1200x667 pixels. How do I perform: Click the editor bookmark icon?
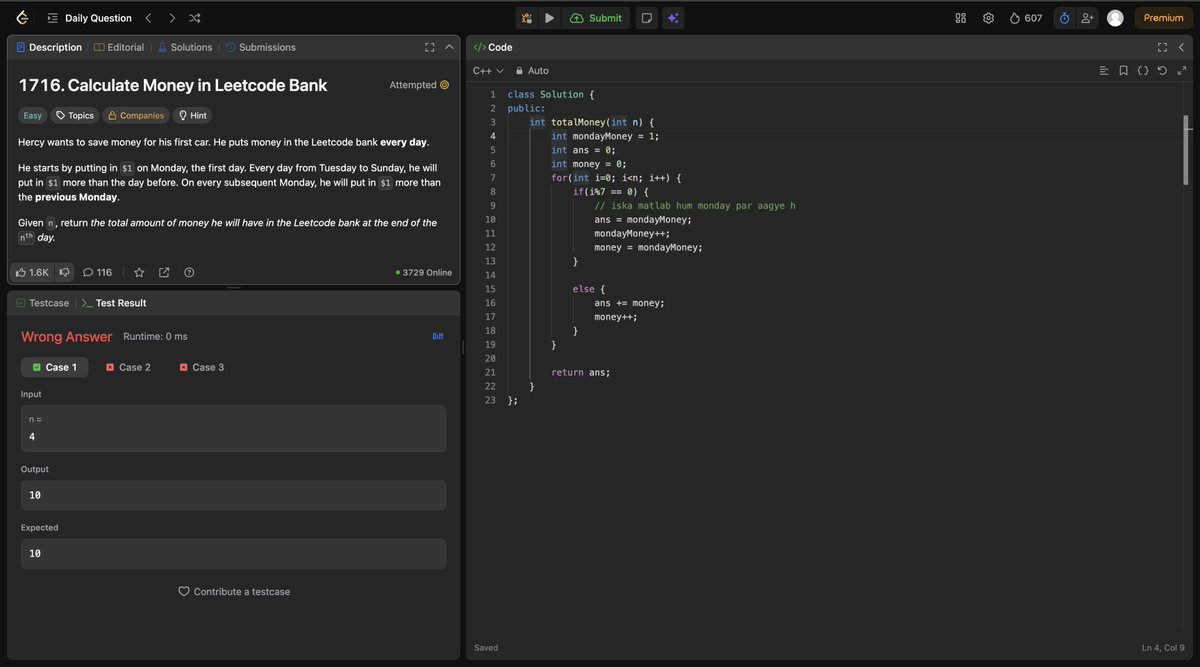(1124, 71)
